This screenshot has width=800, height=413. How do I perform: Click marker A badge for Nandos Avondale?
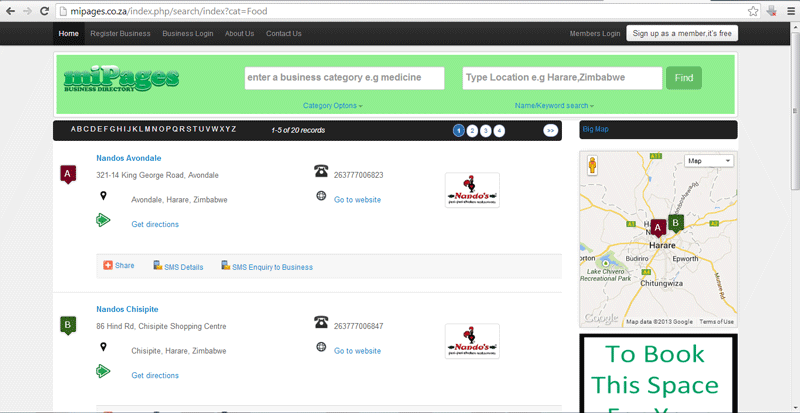[x=68, y=174]
